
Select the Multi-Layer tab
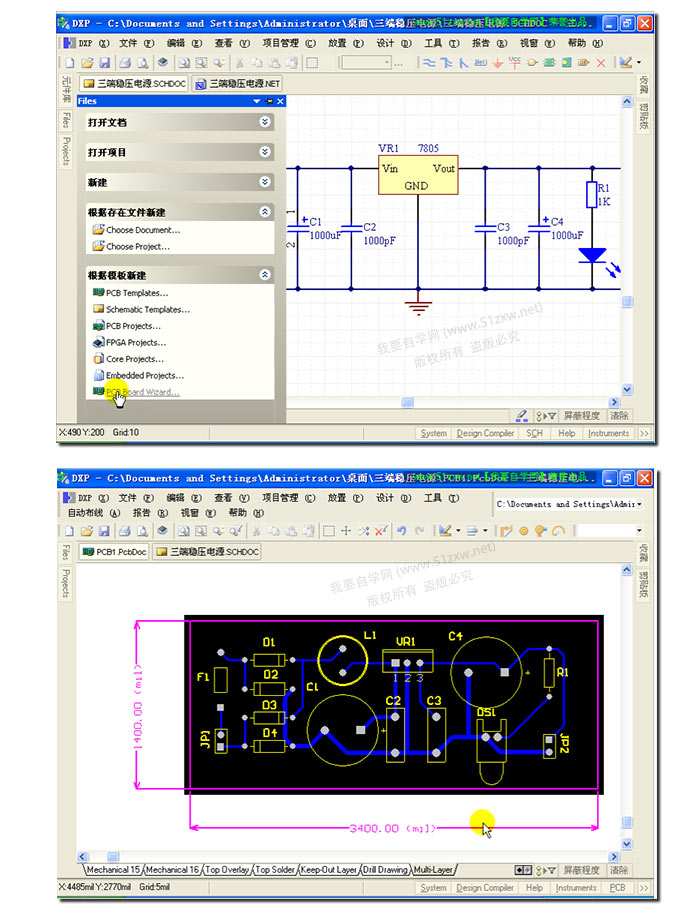tap(433, 870)
